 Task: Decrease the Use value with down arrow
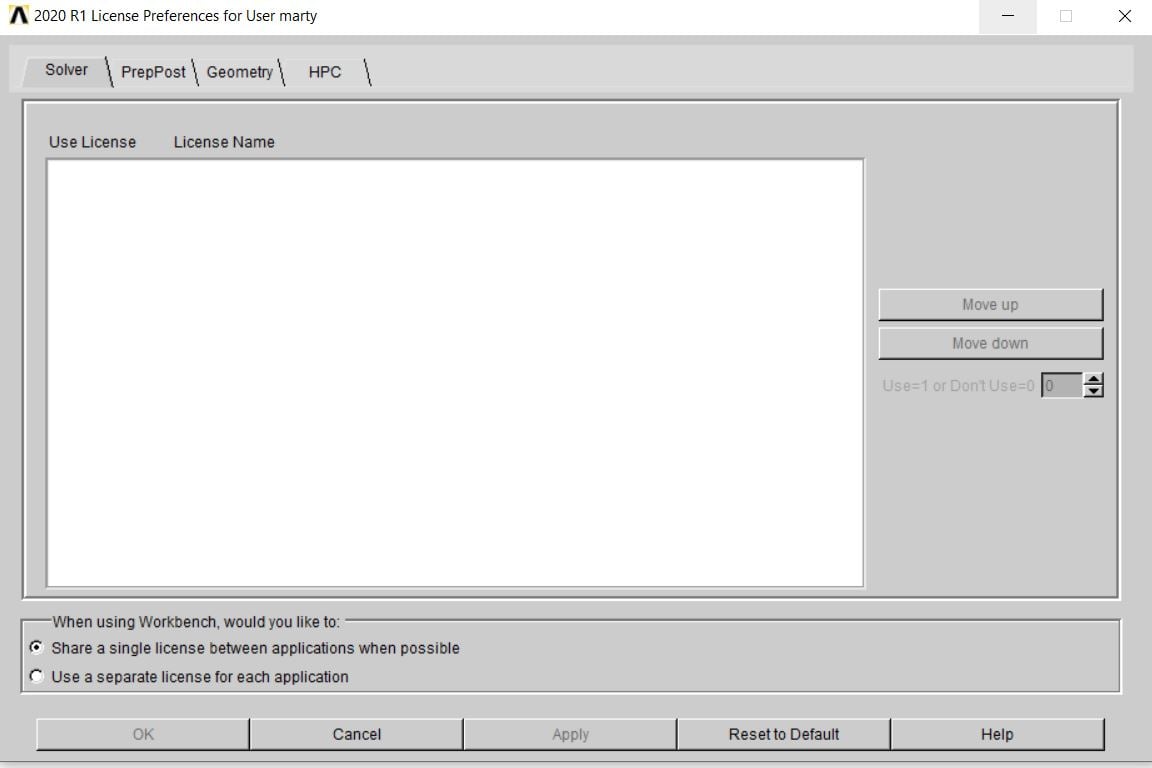tap(1093, 392)
